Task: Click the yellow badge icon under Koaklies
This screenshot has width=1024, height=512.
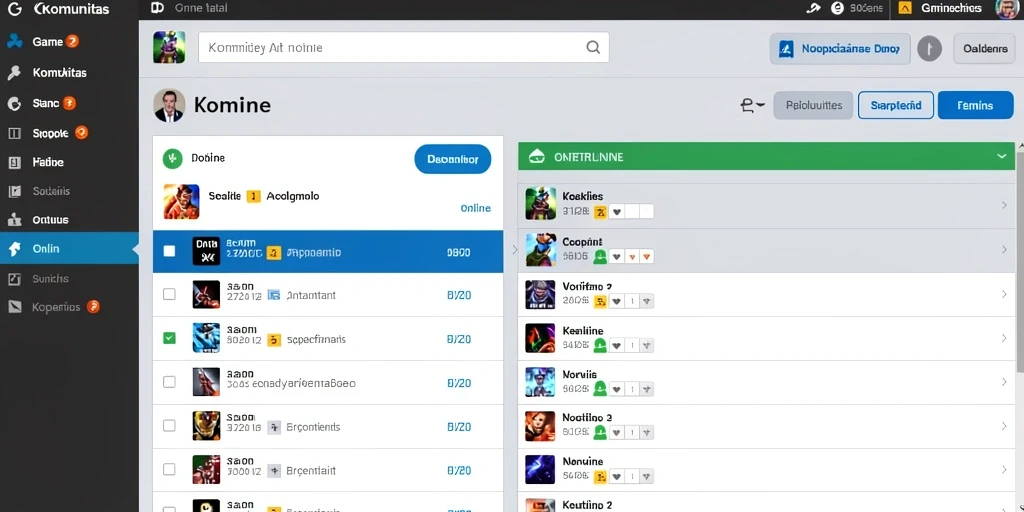Action: tap(600, 211)
